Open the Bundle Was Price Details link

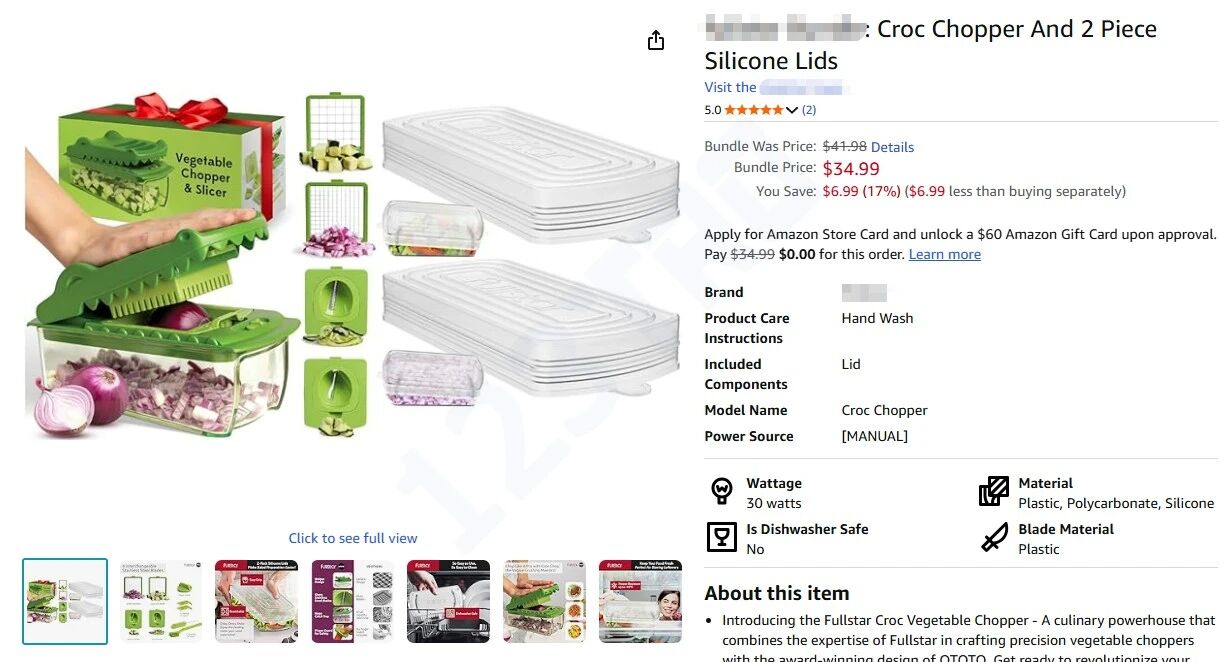click(892, 147)
